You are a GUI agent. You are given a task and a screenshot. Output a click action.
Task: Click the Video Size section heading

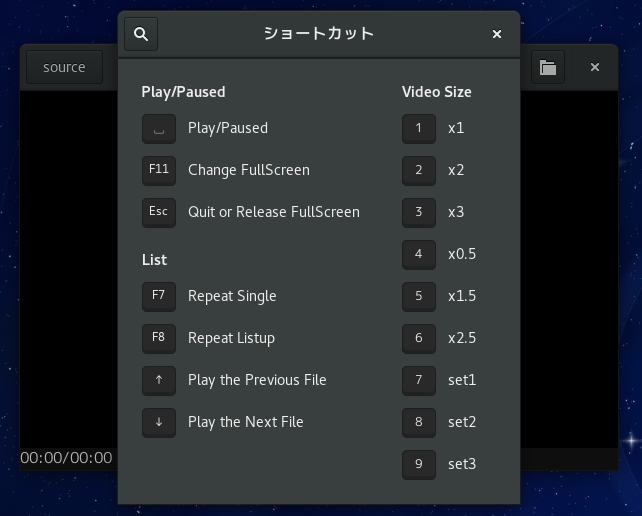click(436, 92)
